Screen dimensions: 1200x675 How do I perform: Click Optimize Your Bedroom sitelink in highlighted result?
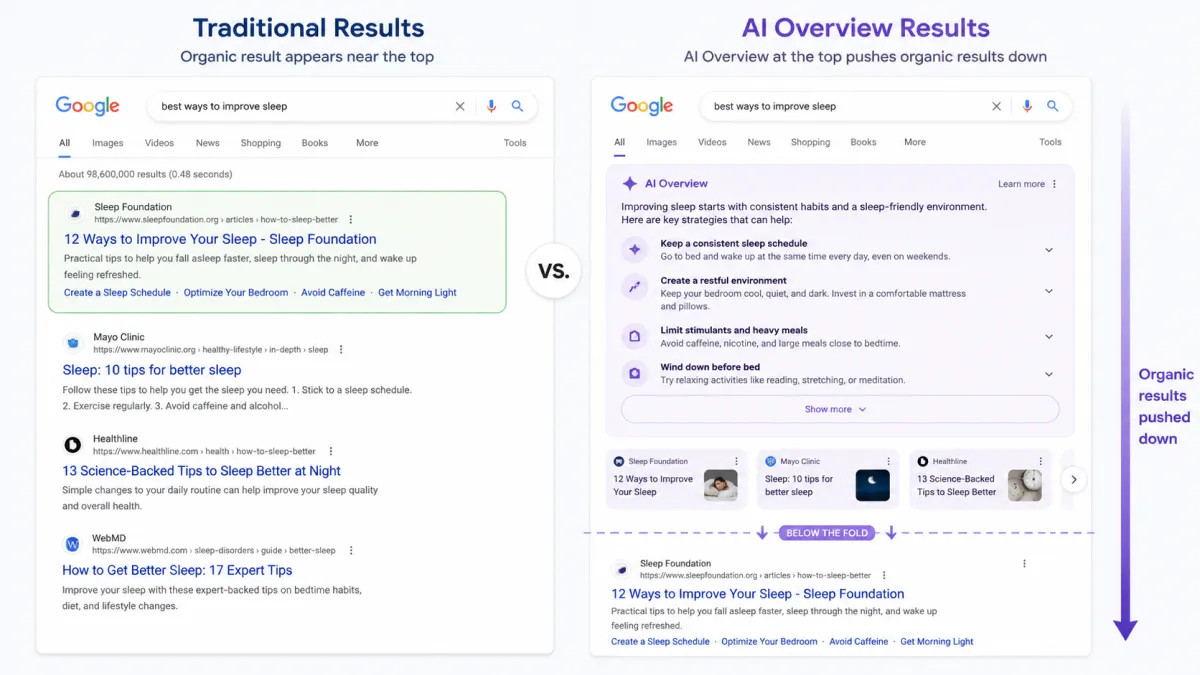(x=236, y=293)
